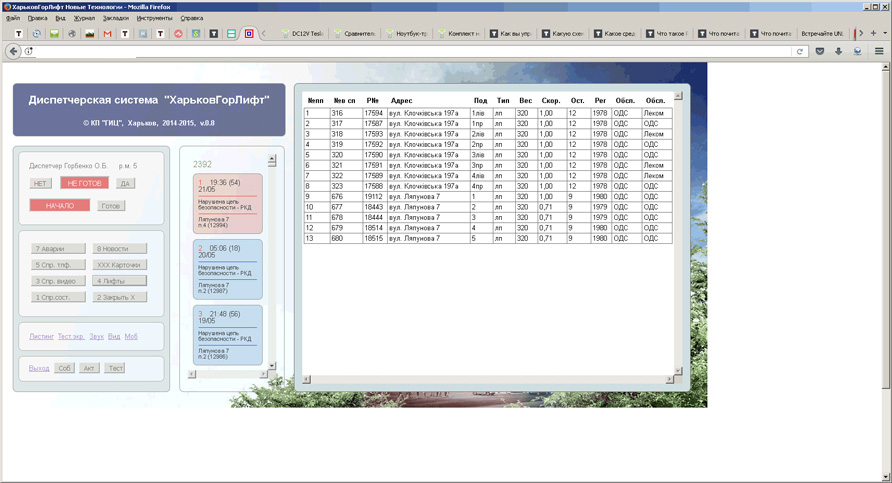Viewport: 892px width, 483px height.
Task: Click the Firefox back navigation arrow
Action: click(14, 51)
